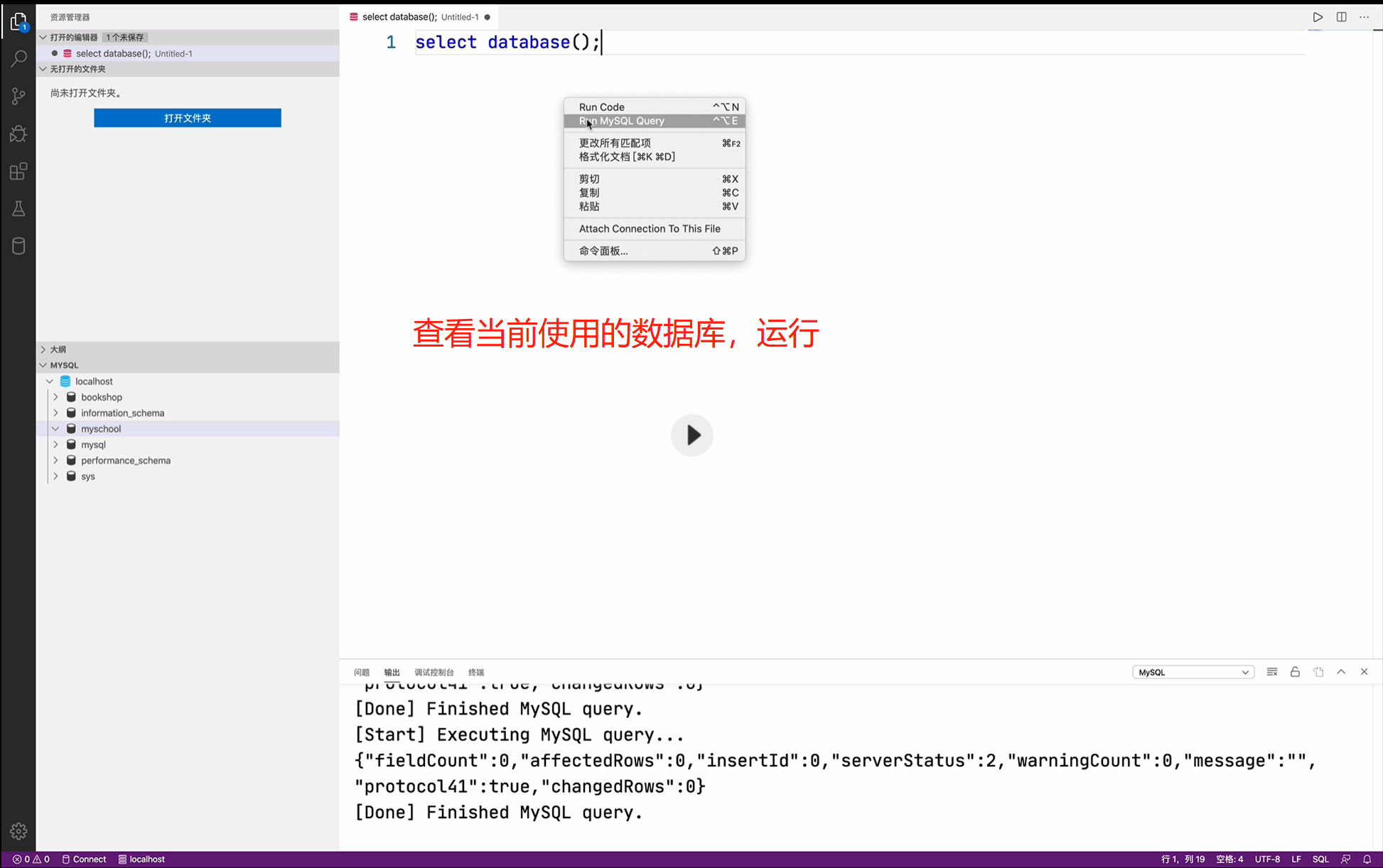Select the Untitled-1 editor tab
This screenshot has height=868, width=1383.
419,17
